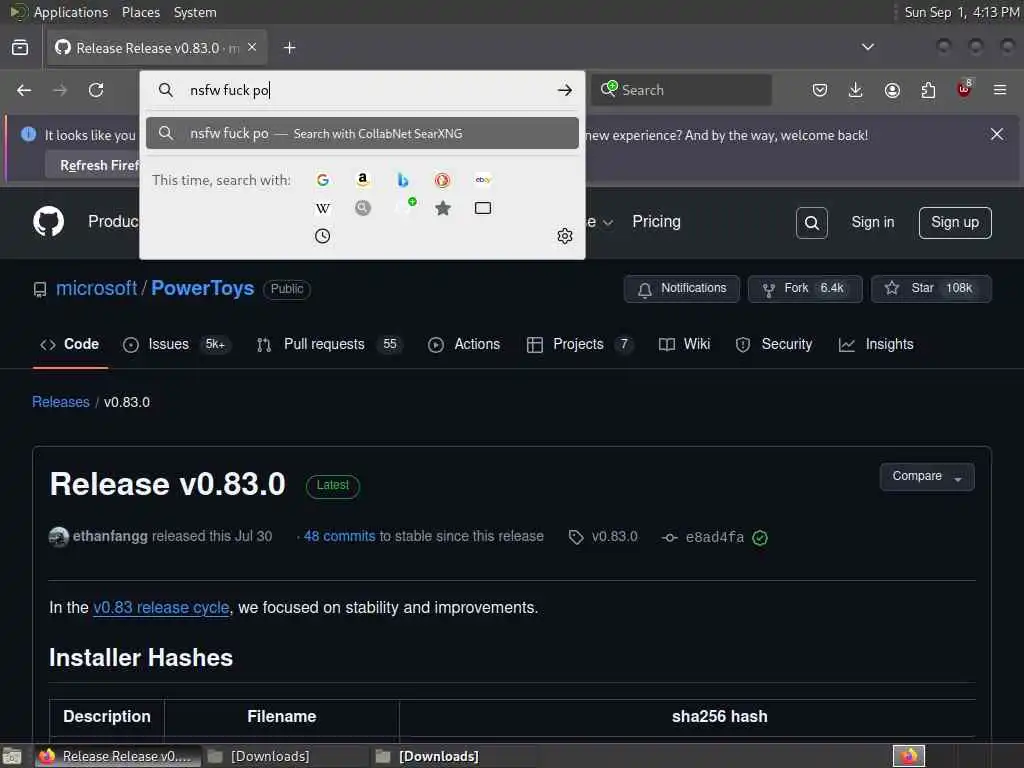The image size is (1024, 768).
Task: Go to the Actions tab
Action: (x=464, y=344)
